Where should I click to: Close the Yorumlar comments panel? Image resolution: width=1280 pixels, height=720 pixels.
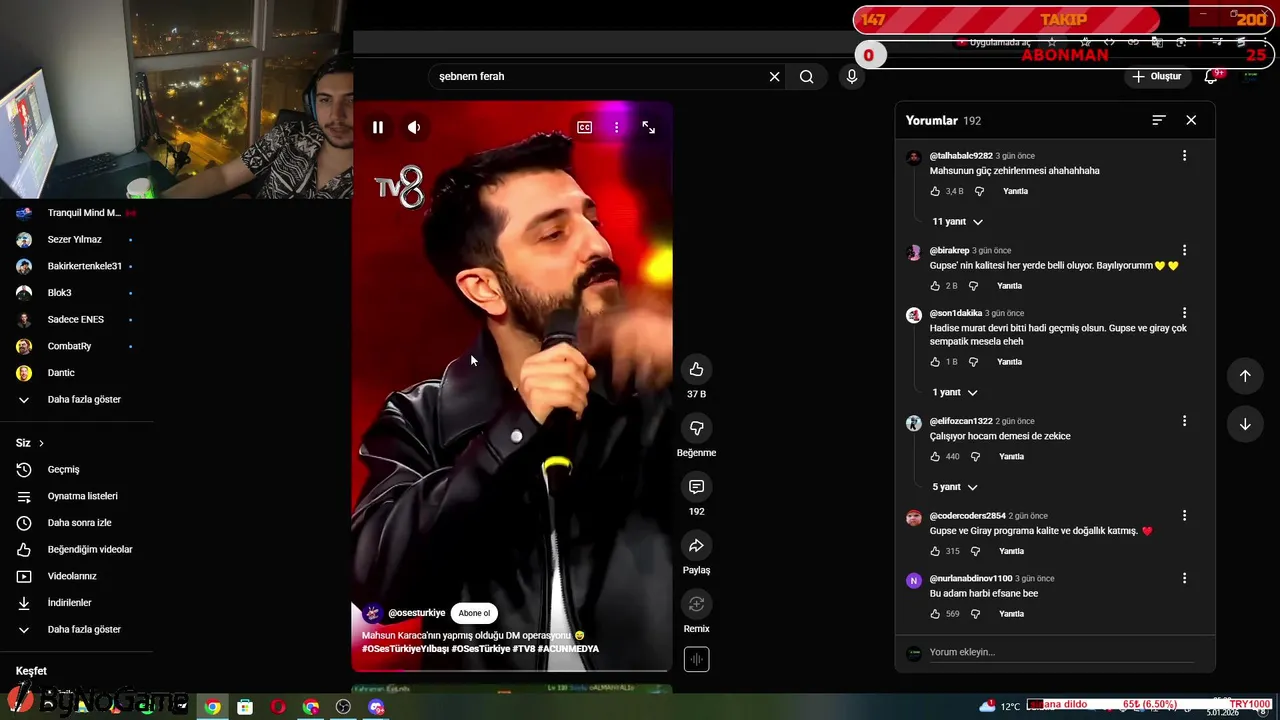click(x=1191, y=120)
